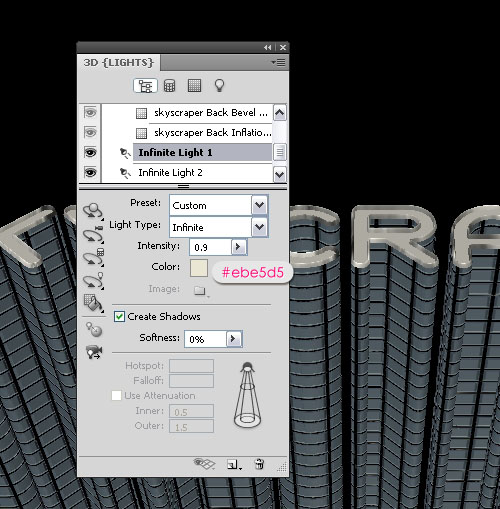Click the point light at origin icon

(x=94, y=330)
